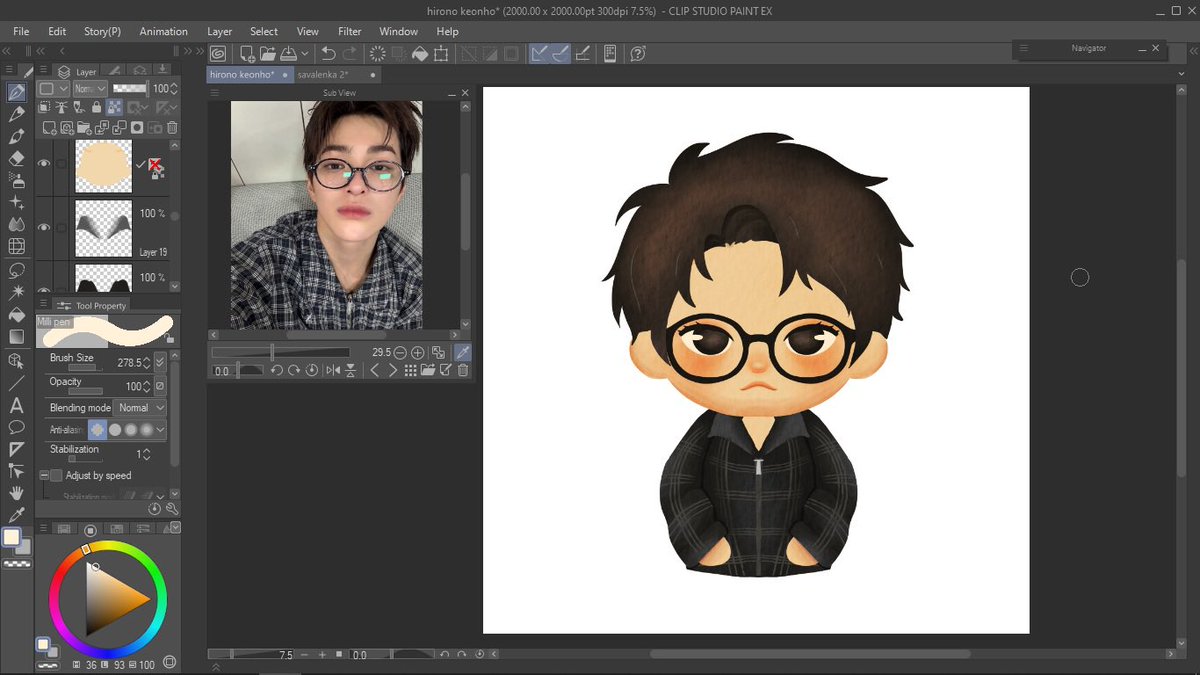Select the Blend tool
The height and width of the screenshot is (675, 1200).
point(16,224)
